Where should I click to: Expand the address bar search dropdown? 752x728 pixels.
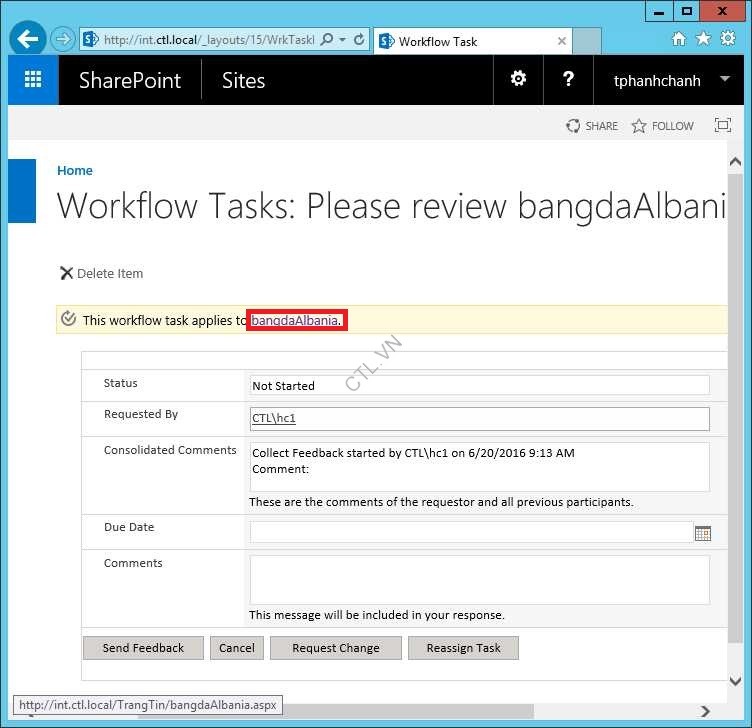click(x=342, y=40)
